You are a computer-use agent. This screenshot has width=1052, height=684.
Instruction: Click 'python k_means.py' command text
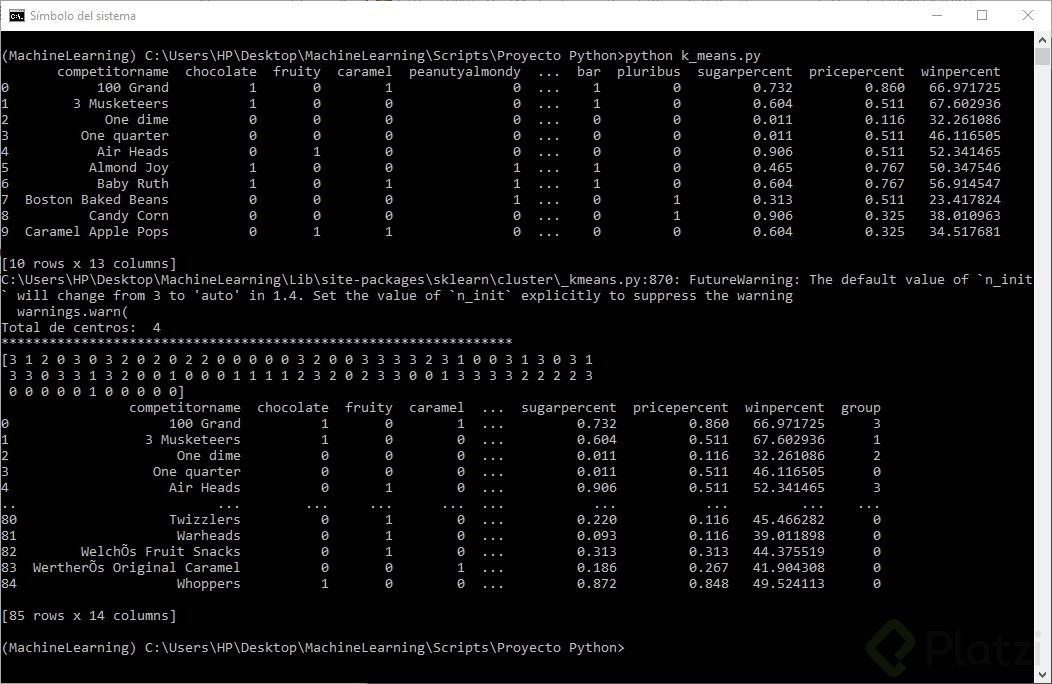click(x=693, y=56)
